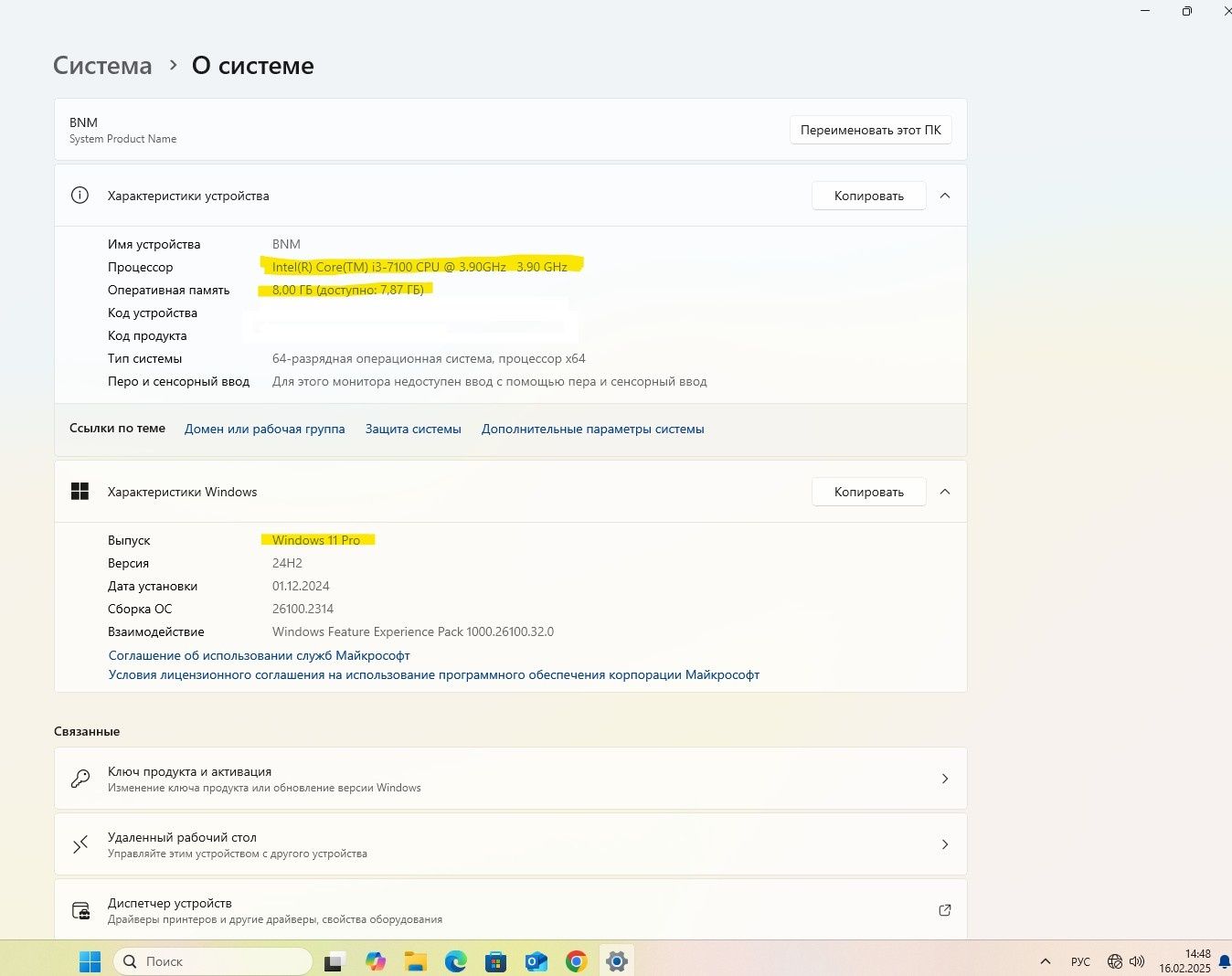Select the Settings gear taskbar icon
Viewport: 1232px width, 976px height.
617,961
